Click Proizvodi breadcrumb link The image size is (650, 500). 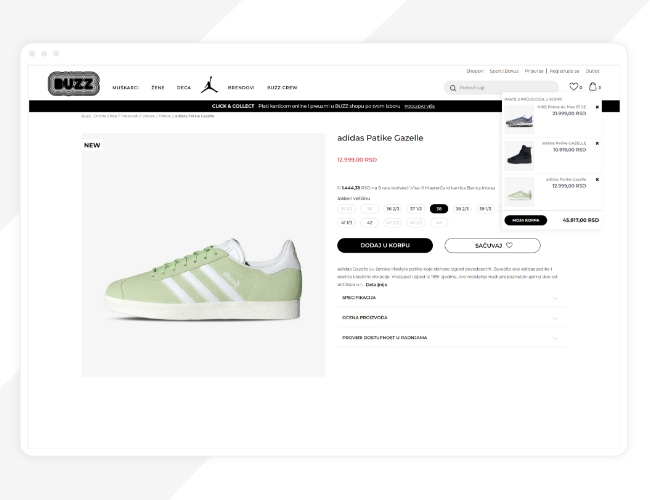point(129,116)
